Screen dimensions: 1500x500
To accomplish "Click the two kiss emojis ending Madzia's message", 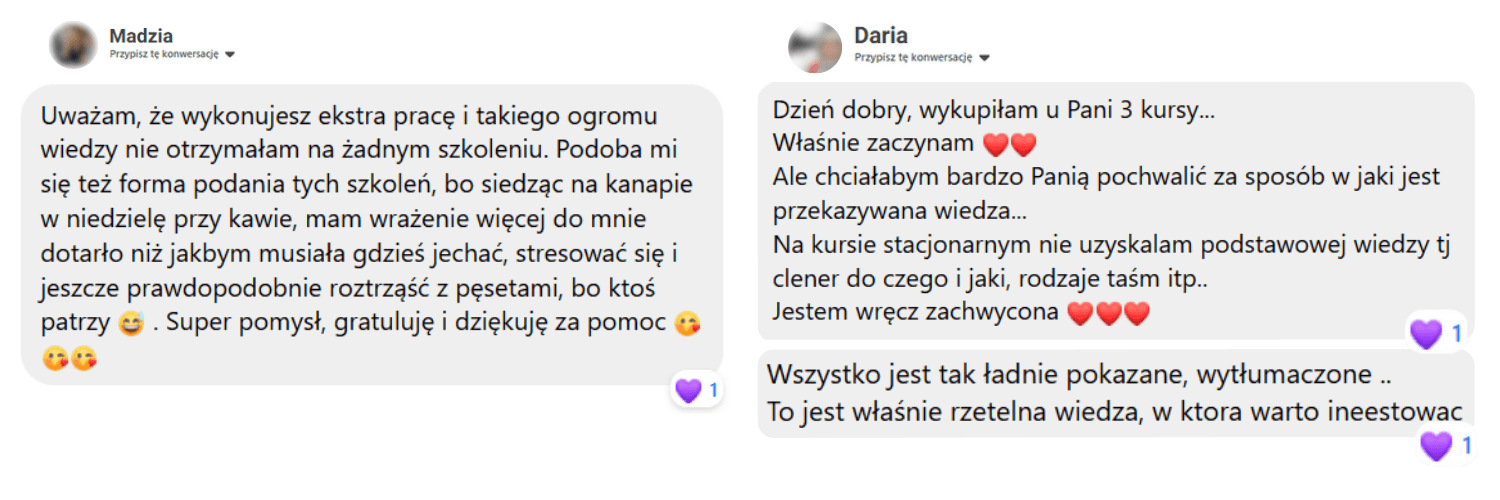I will (70, 357).
